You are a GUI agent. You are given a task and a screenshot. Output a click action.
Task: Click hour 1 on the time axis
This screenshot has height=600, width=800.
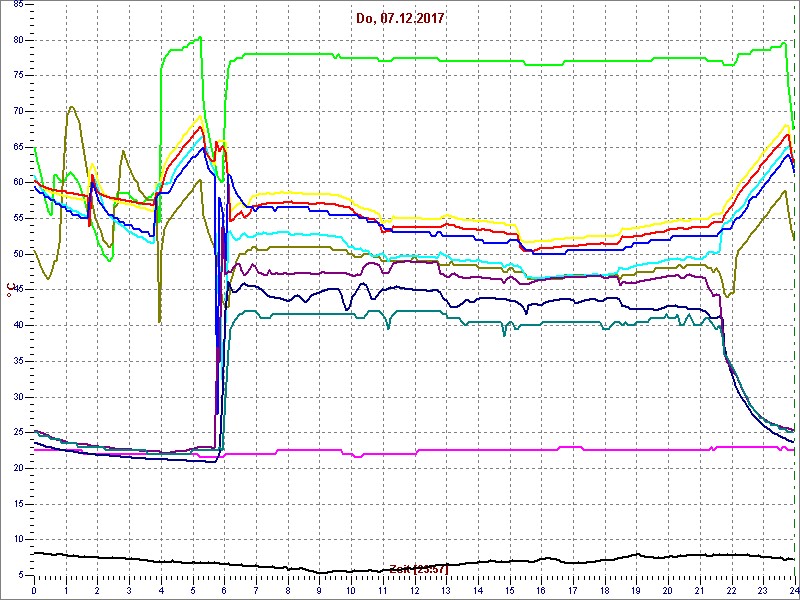pos(66,590)
